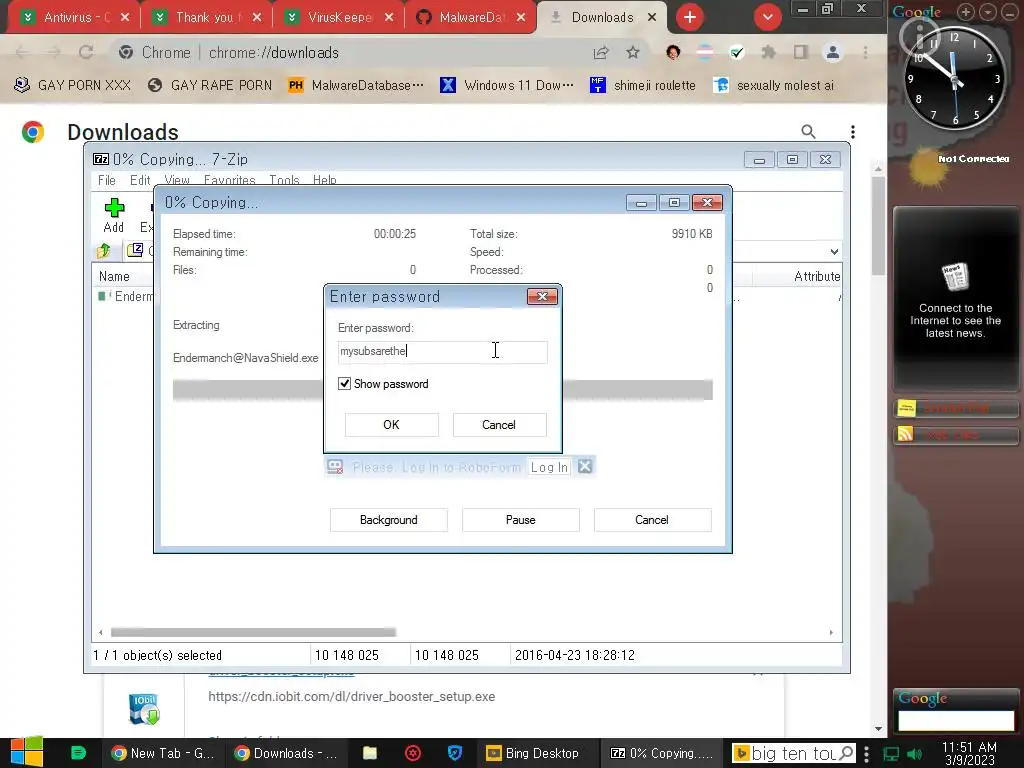Click the 7-Zip Add toolbar icon
This screenshot has height=768, width=1024.
(114, 216)
